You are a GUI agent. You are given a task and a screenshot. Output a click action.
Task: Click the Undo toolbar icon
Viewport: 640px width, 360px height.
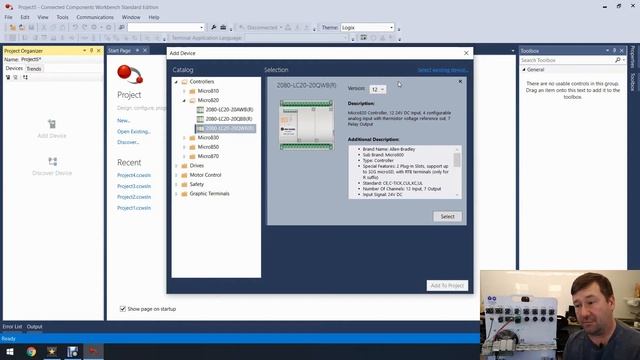pos(75,27)
